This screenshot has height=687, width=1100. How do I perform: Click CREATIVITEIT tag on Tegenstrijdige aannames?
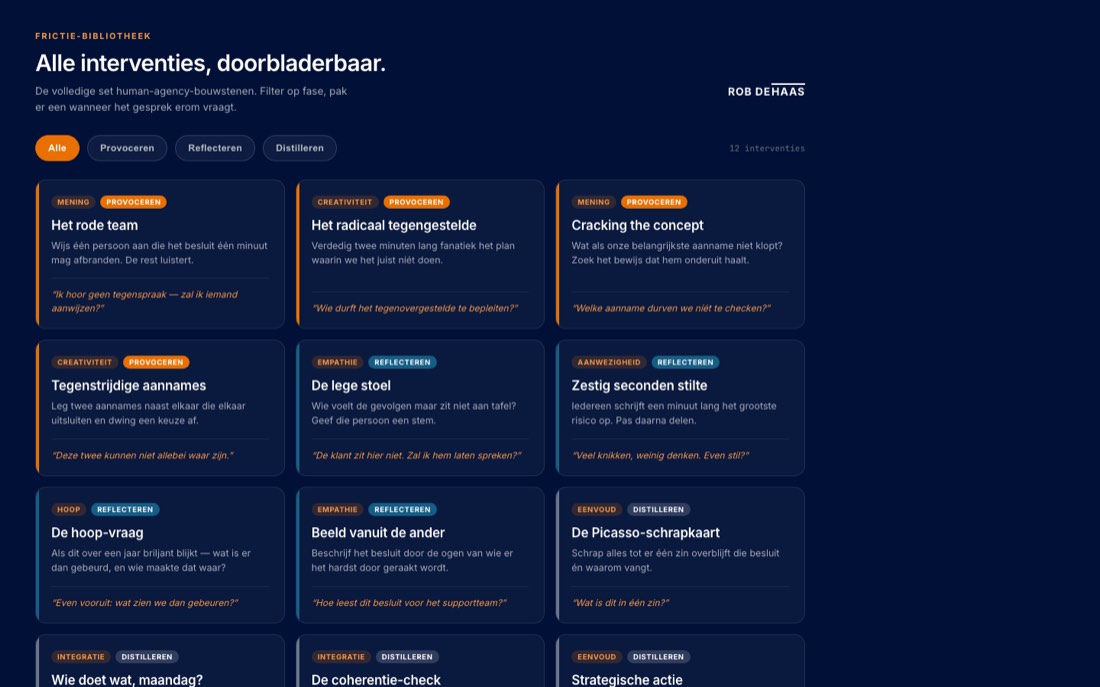(84, 362)
